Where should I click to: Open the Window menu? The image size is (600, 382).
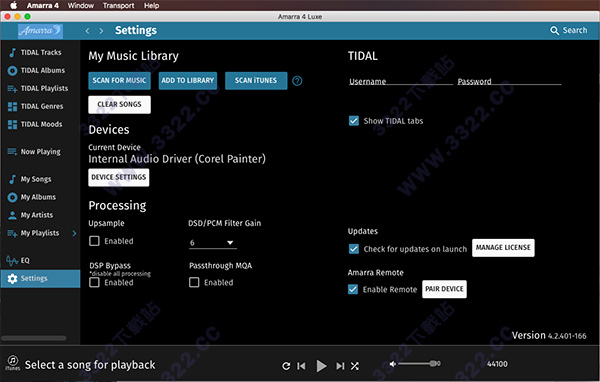pyautogui.click(x=80, y=5)
